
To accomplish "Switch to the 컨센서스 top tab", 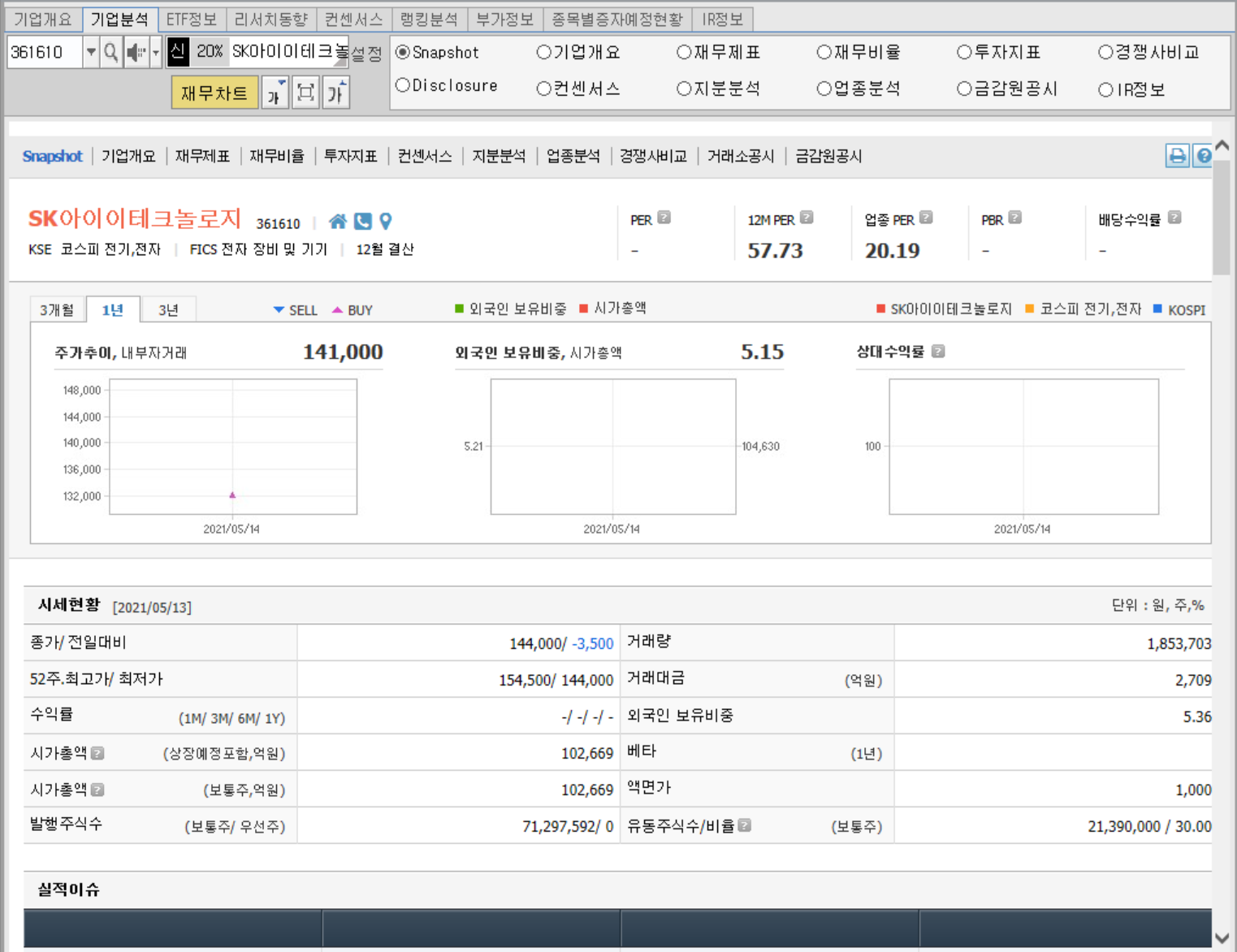I will [353, 19].
